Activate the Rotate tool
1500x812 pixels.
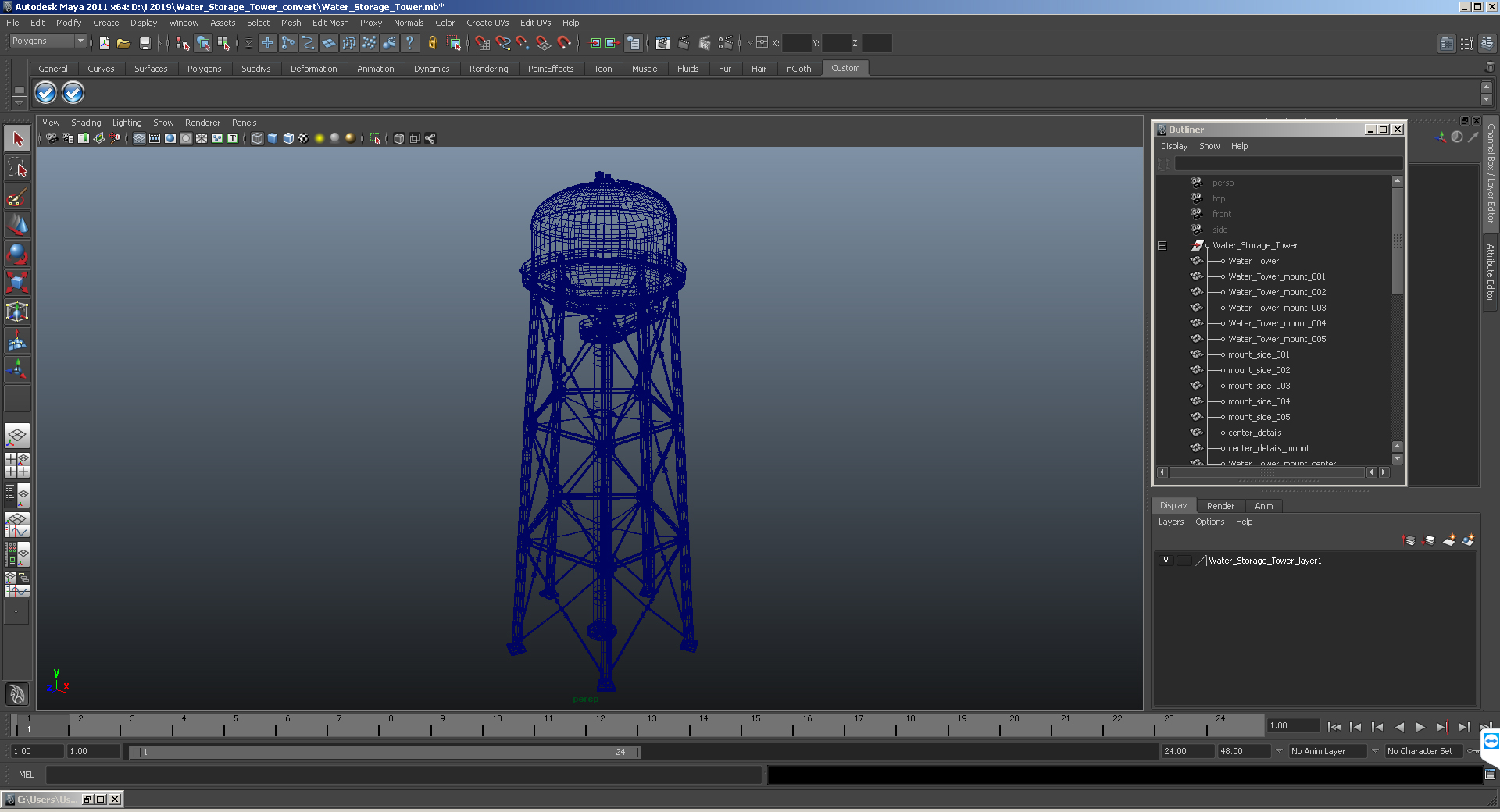pyautogui.click(x=17, y=254)
